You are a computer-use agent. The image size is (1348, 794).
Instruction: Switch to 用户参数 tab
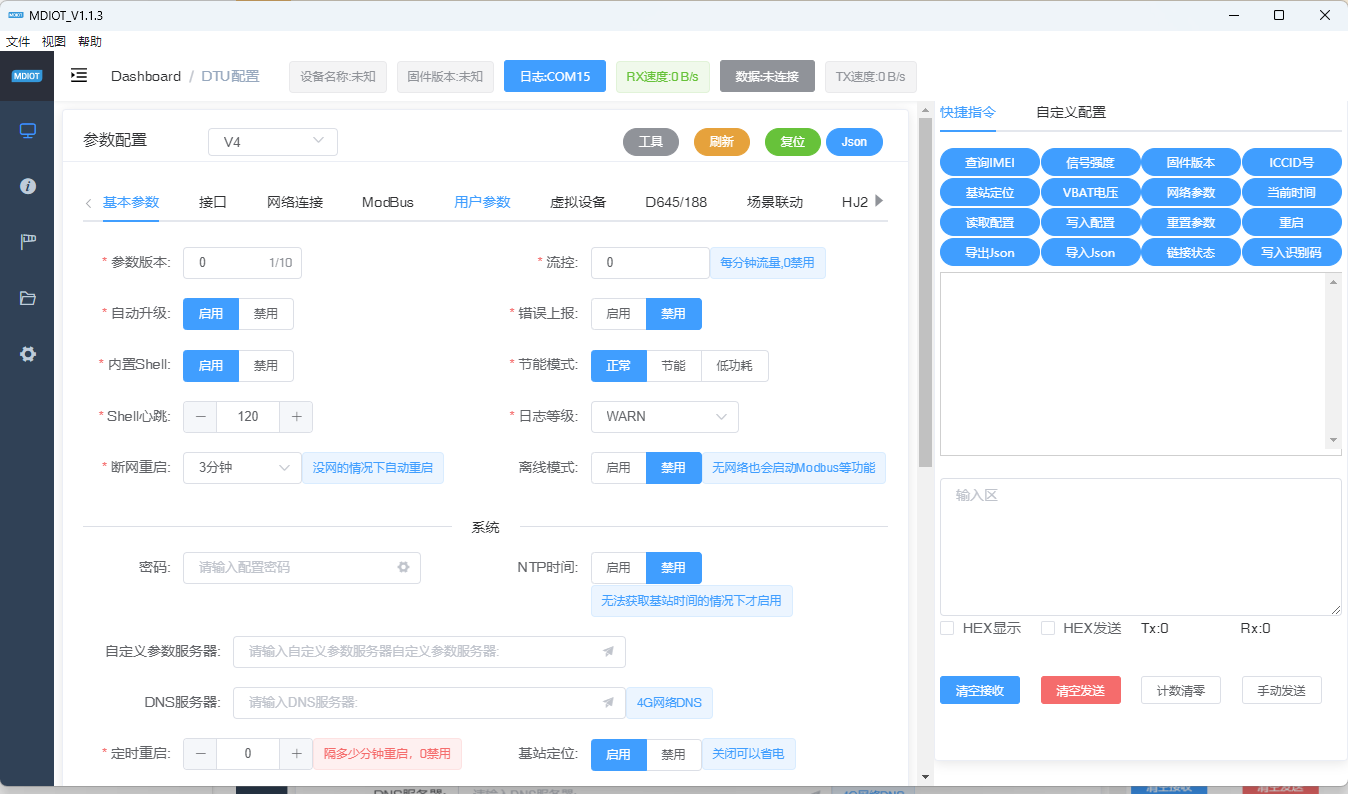(x=482, y=202)
